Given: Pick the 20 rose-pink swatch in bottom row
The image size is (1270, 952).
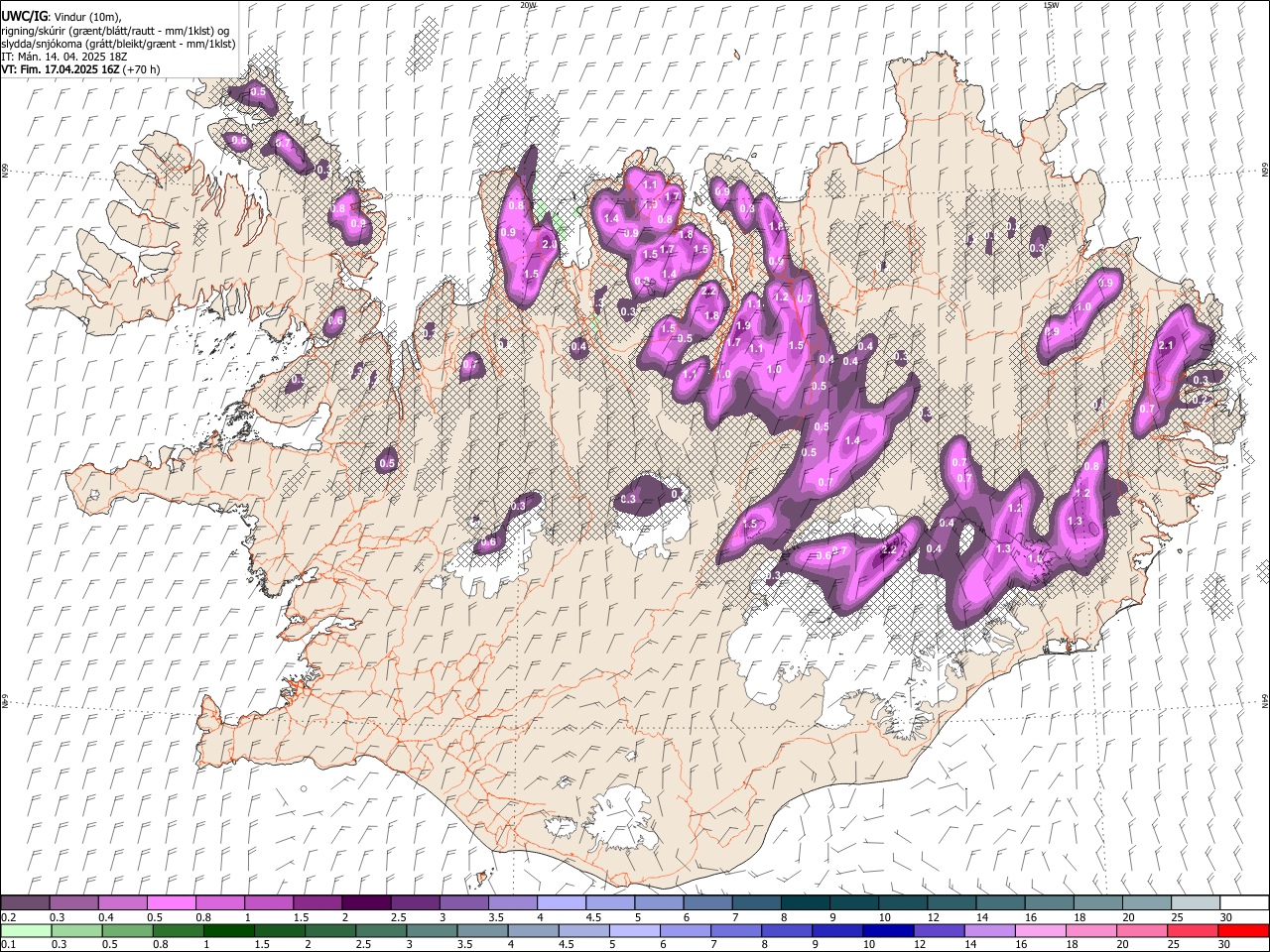Looking at the screenshot, I should (x=1141, y=930).
